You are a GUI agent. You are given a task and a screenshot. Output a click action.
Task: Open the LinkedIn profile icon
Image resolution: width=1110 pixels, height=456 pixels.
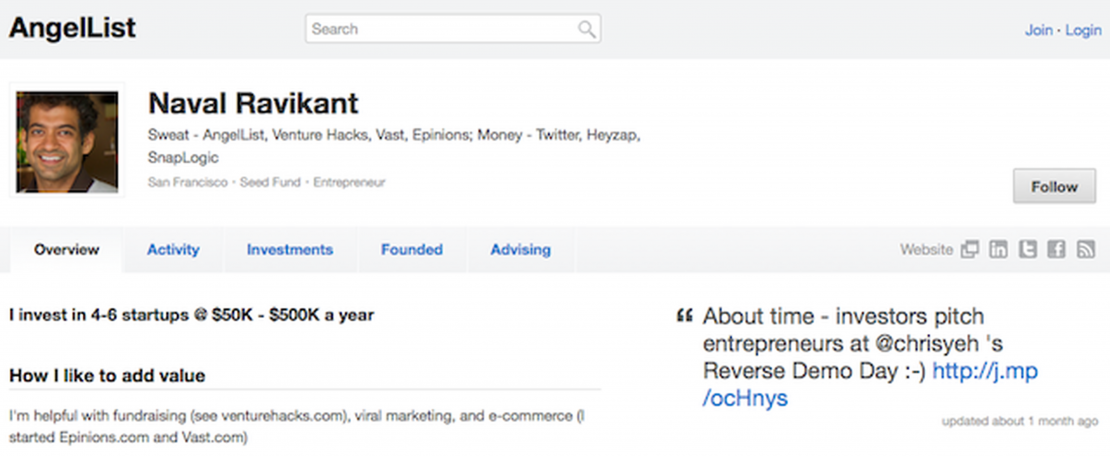(998, 249)
